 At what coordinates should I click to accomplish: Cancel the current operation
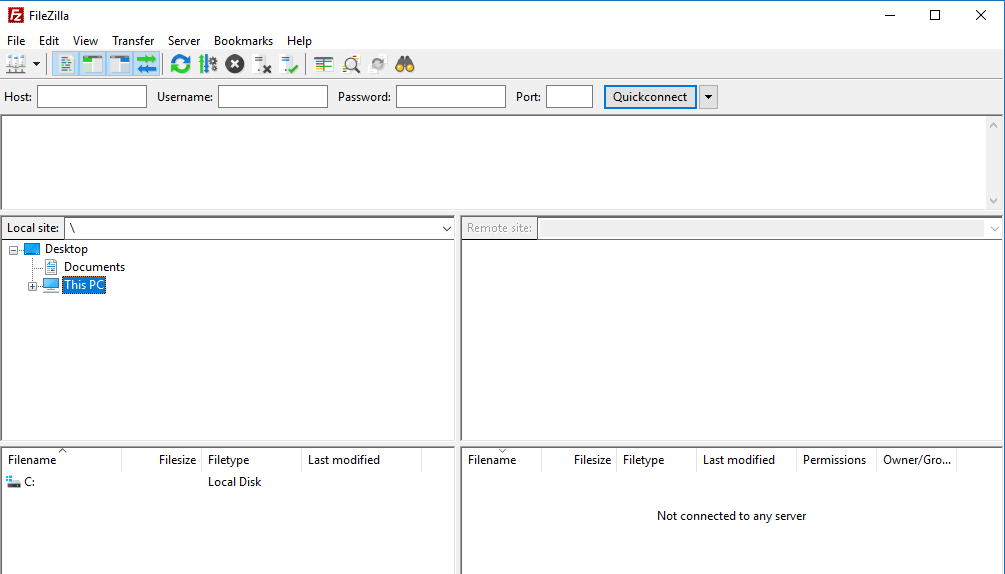pyautogui.click(x=235, y=64)
